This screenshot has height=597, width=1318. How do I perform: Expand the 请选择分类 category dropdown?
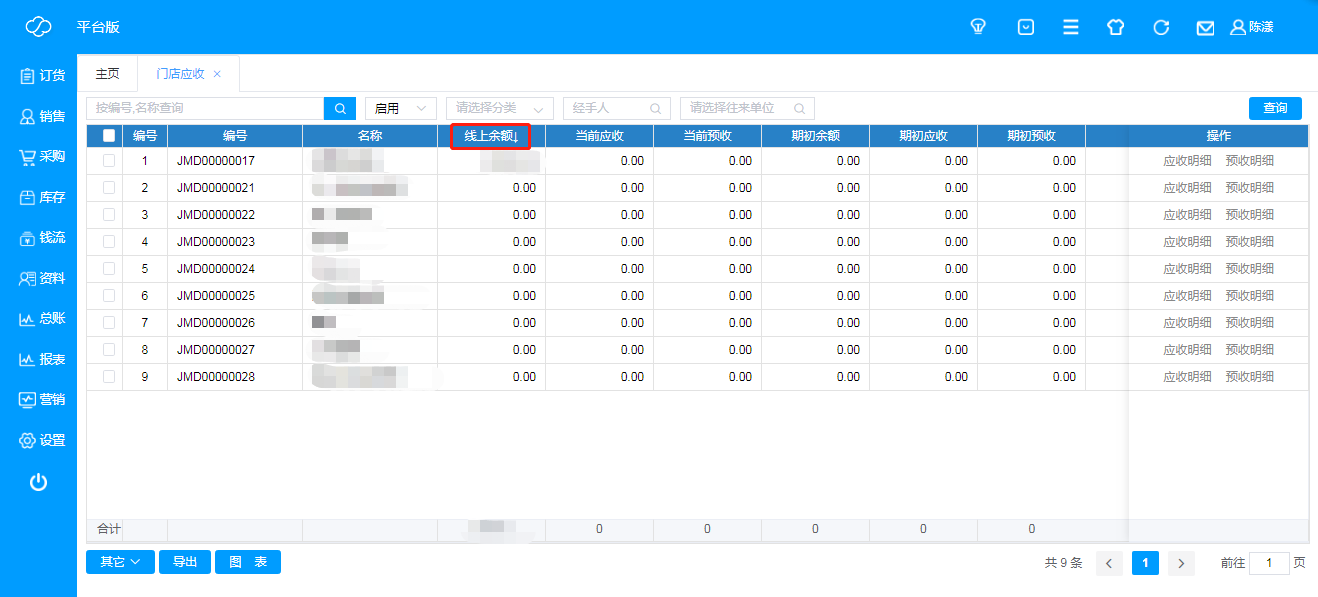[499, 108]
